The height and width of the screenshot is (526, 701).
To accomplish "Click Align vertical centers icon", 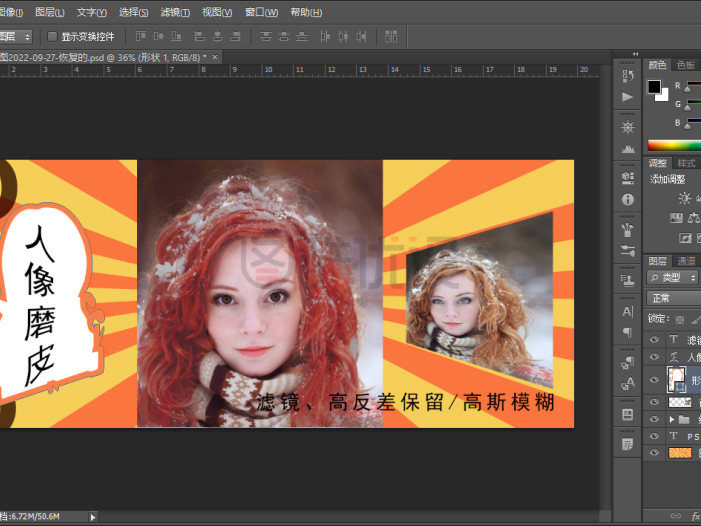I will [158, 36].
